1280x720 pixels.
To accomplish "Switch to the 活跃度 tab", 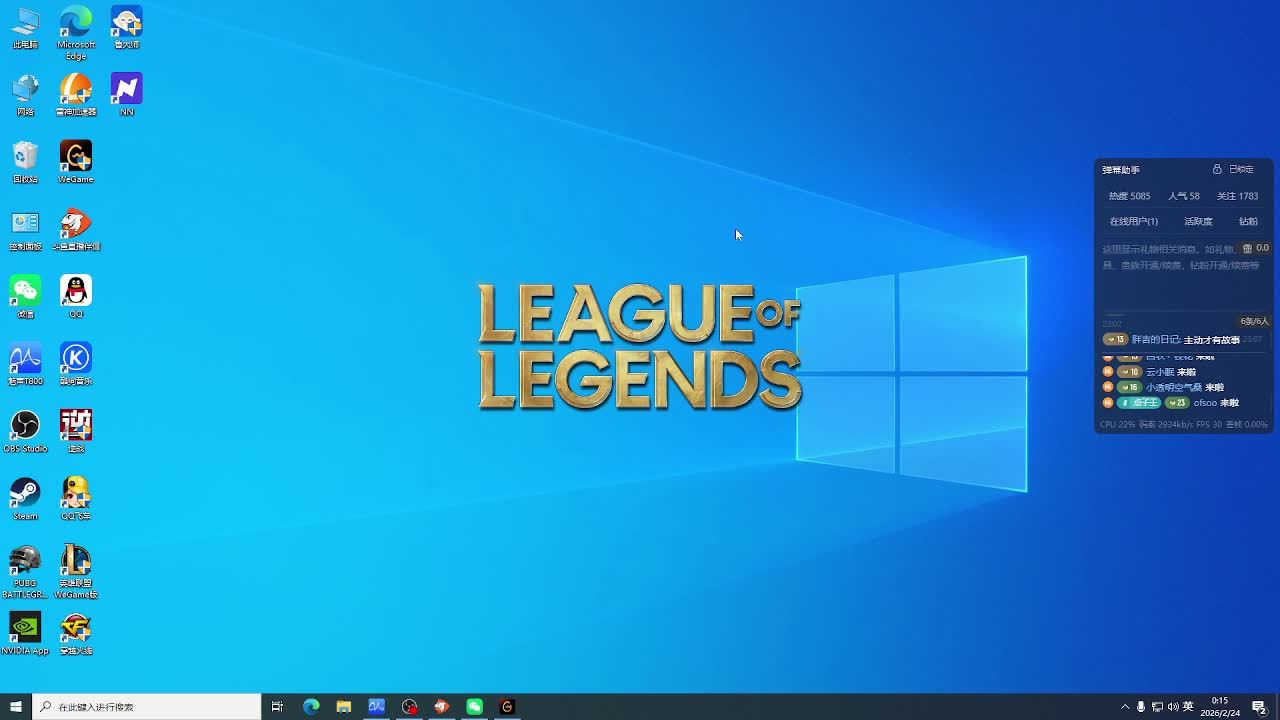I will 1198,222.
